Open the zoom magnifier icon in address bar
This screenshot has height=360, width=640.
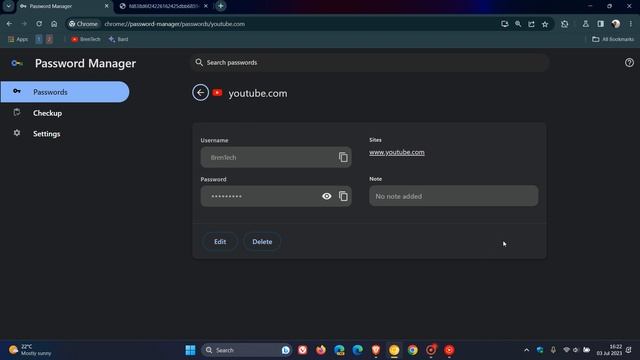point(518,24)
